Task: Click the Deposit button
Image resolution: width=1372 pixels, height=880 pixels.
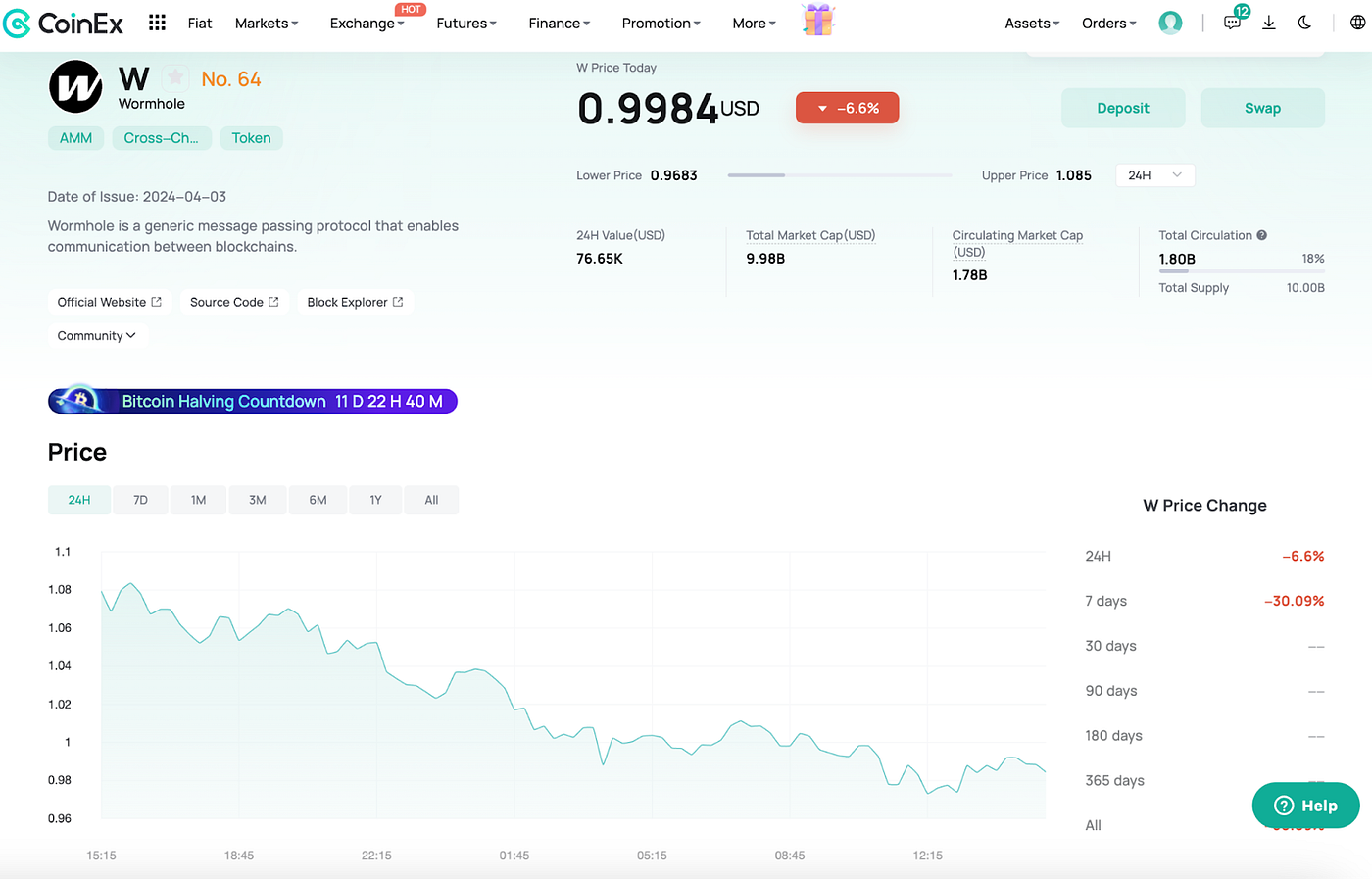Action: click(1123, 108)
